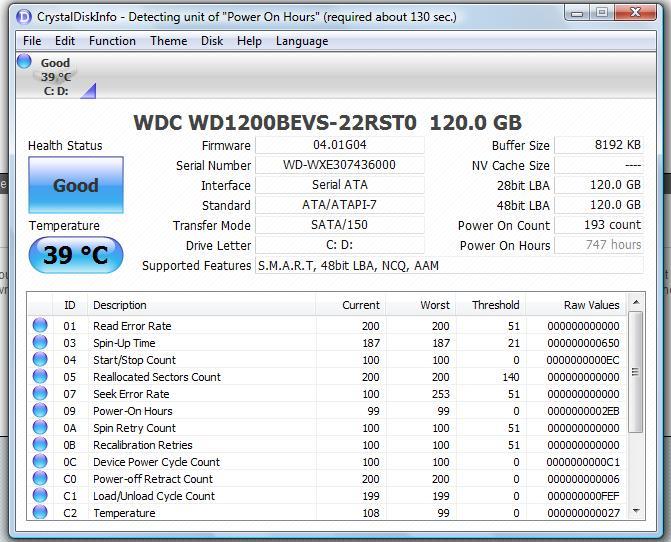Click the blue disk status orb beside Good 39 °C
The width and height of the screenshot is (671, 542).
click(24, 61)
